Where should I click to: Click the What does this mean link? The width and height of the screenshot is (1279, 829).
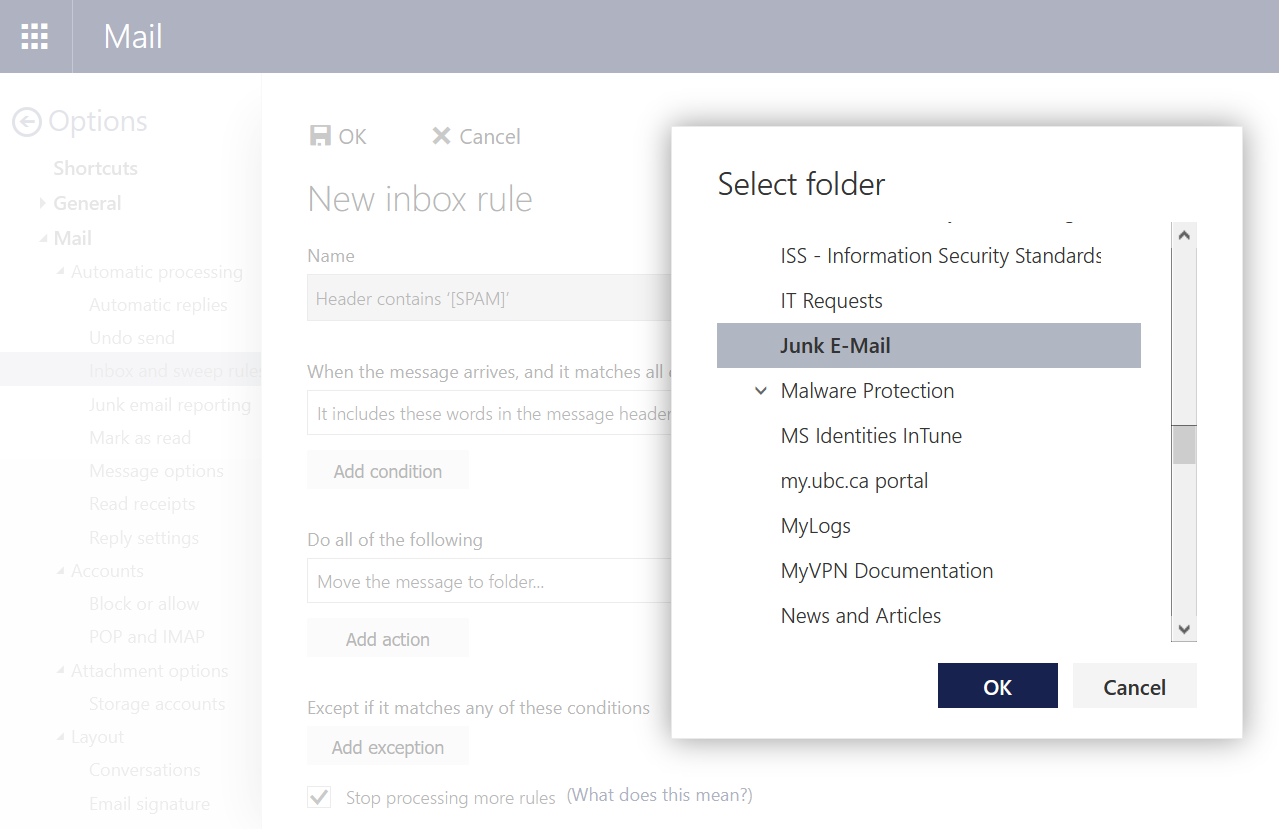[x=659, y=795]
